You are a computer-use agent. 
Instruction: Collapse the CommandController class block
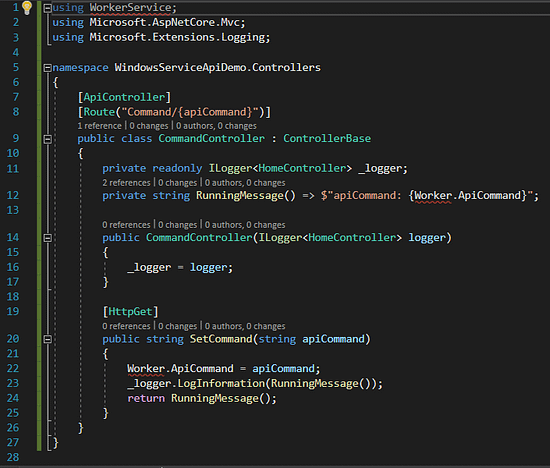(48, 139)
